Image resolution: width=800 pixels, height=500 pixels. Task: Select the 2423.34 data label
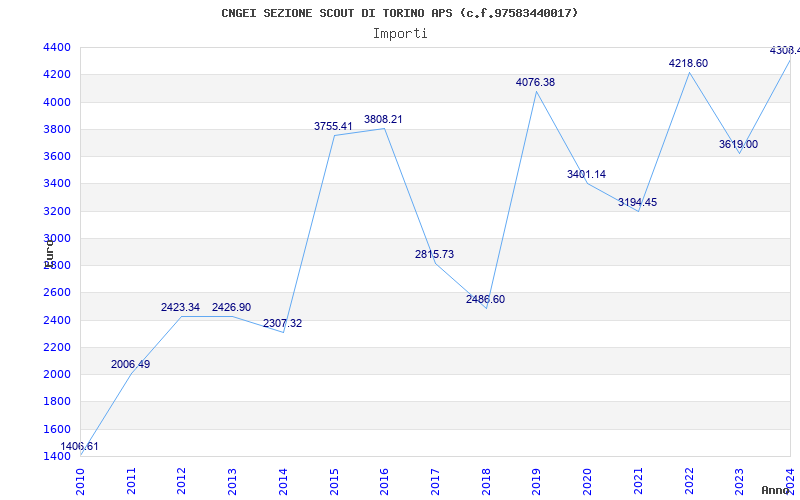181,307
